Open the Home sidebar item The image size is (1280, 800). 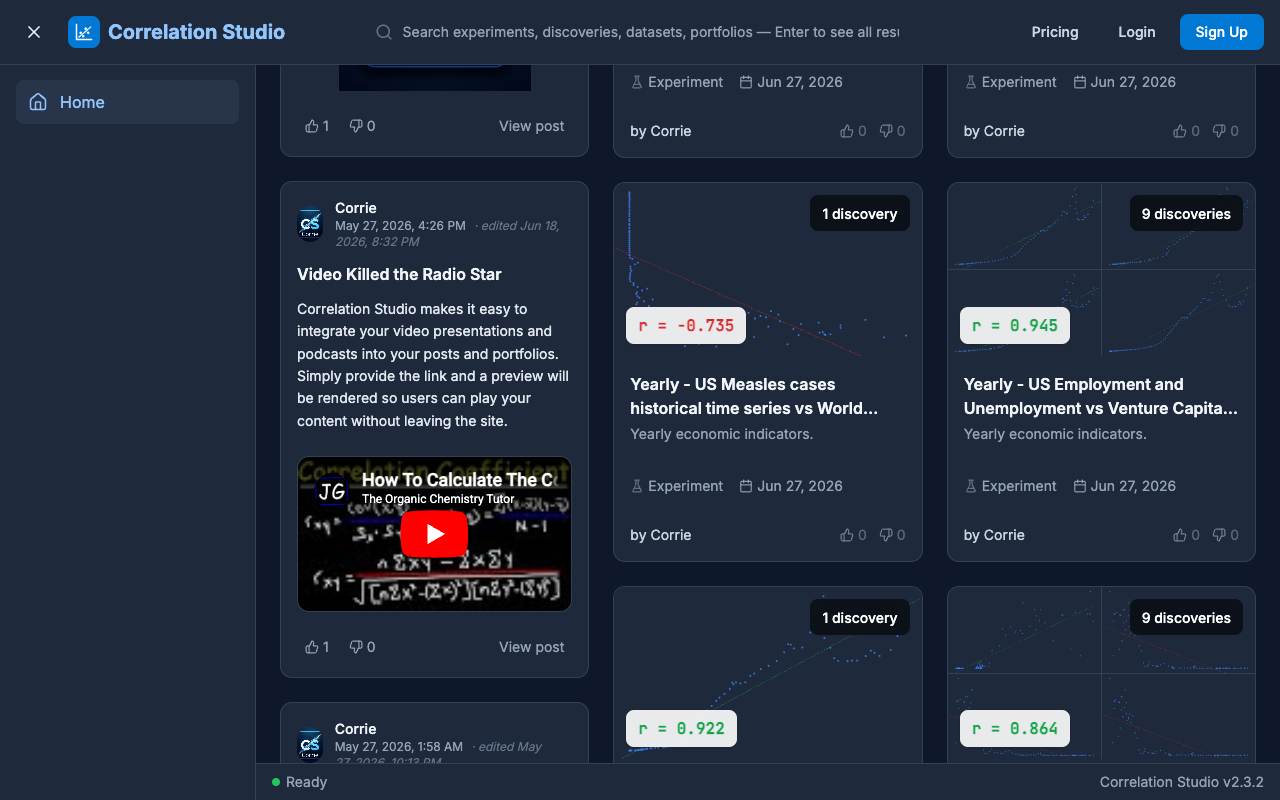coord(127,102)
